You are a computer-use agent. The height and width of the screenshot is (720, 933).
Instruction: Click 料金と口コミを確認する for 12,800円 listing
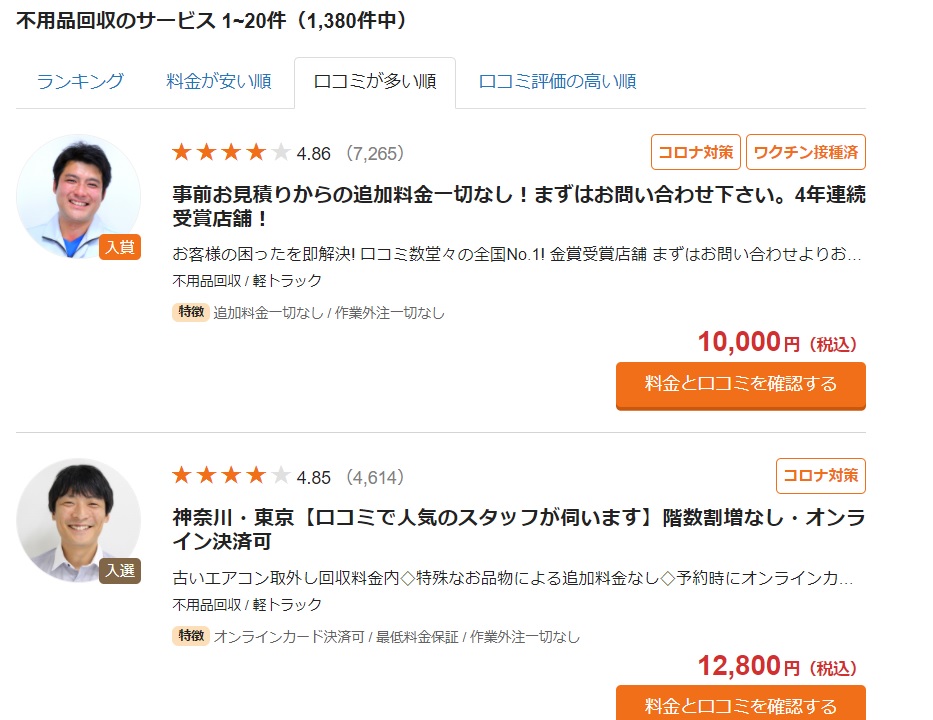tap(741, 703)
